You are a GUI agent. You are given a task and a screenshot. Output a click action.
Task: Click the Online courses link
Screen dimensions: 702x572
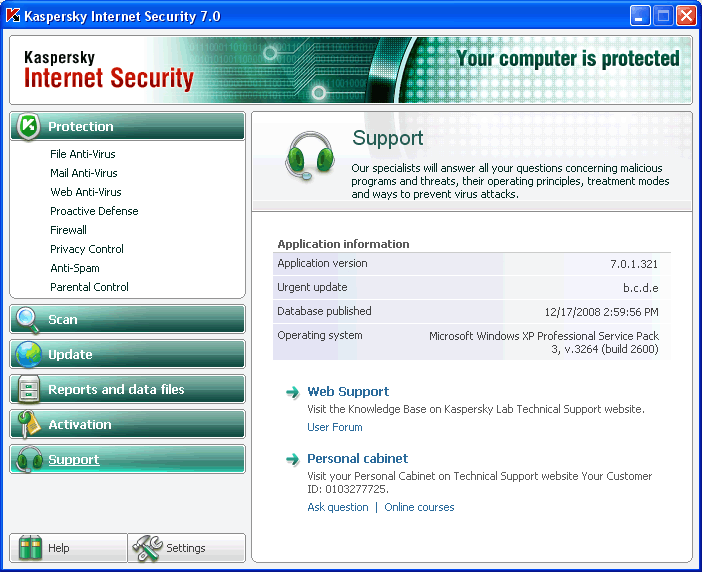[419, 508]
